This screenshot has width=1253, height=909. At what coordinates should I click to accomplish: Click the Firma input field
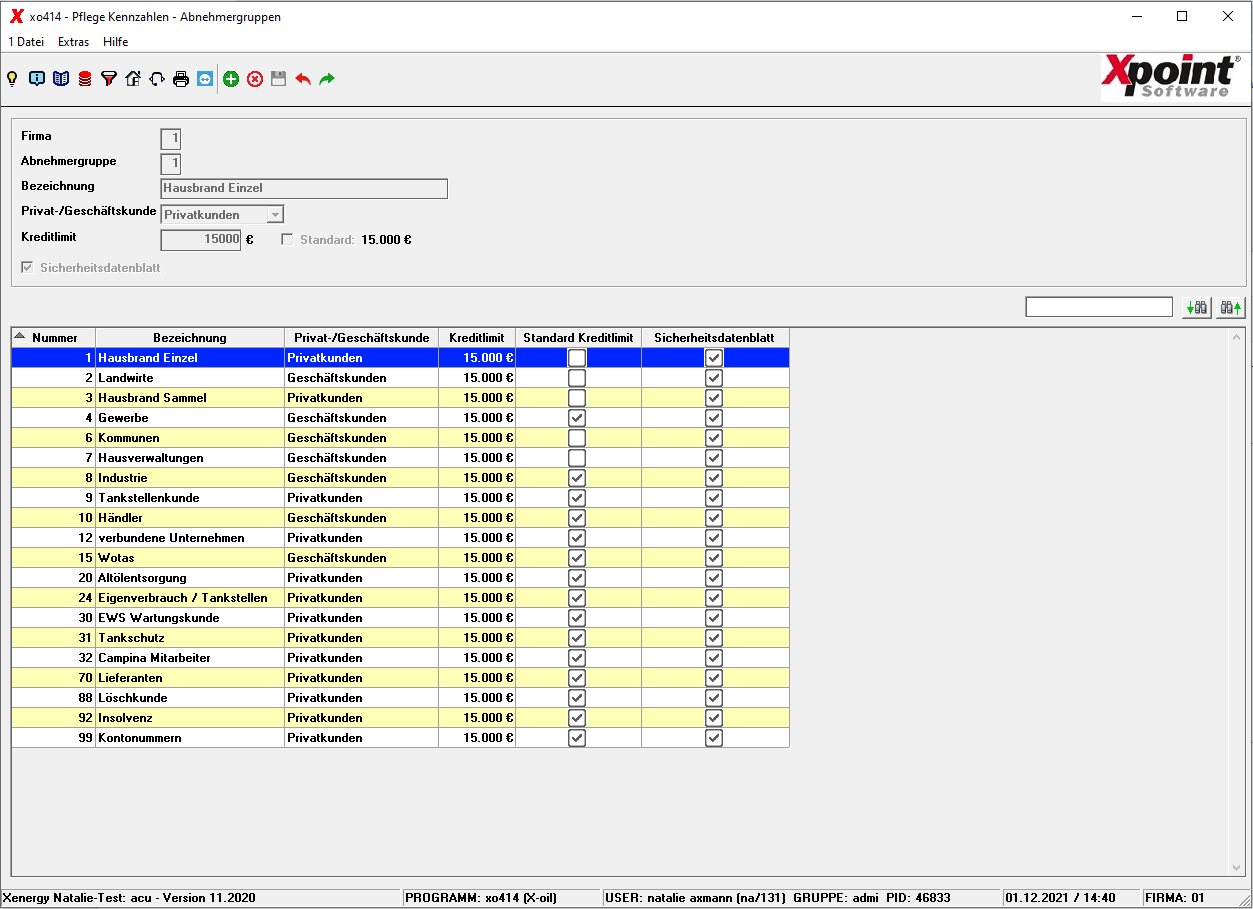pos(171,139)
